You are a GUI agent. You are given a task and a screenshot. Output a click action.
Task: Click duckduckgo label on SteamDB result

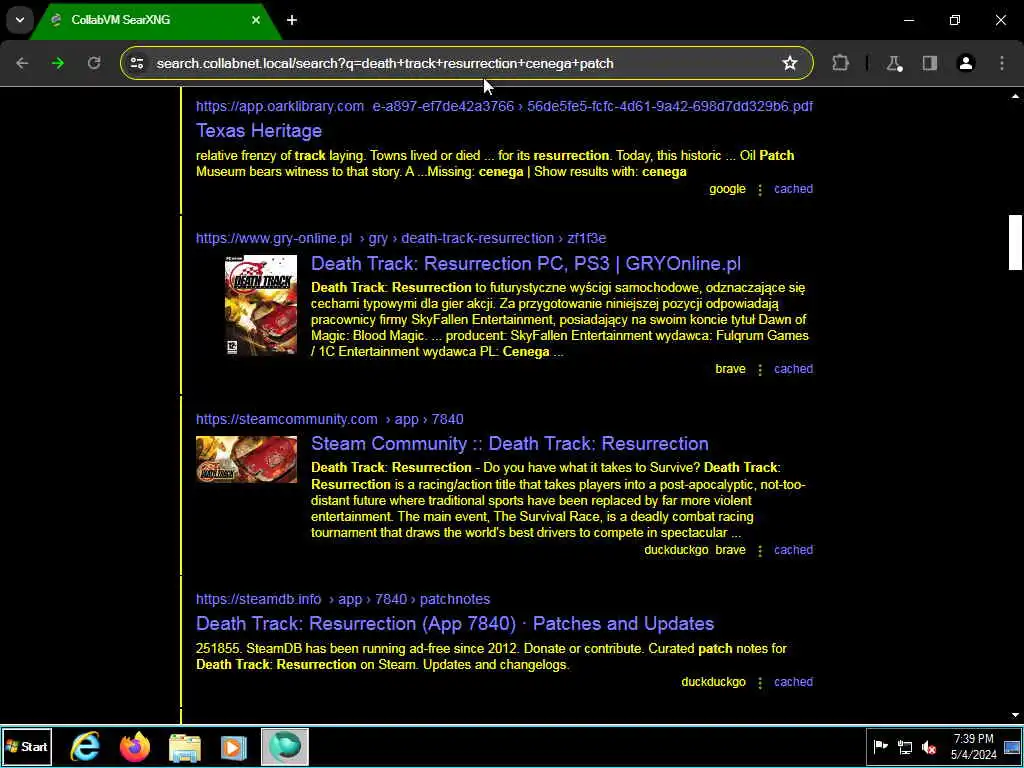[713, 682]
